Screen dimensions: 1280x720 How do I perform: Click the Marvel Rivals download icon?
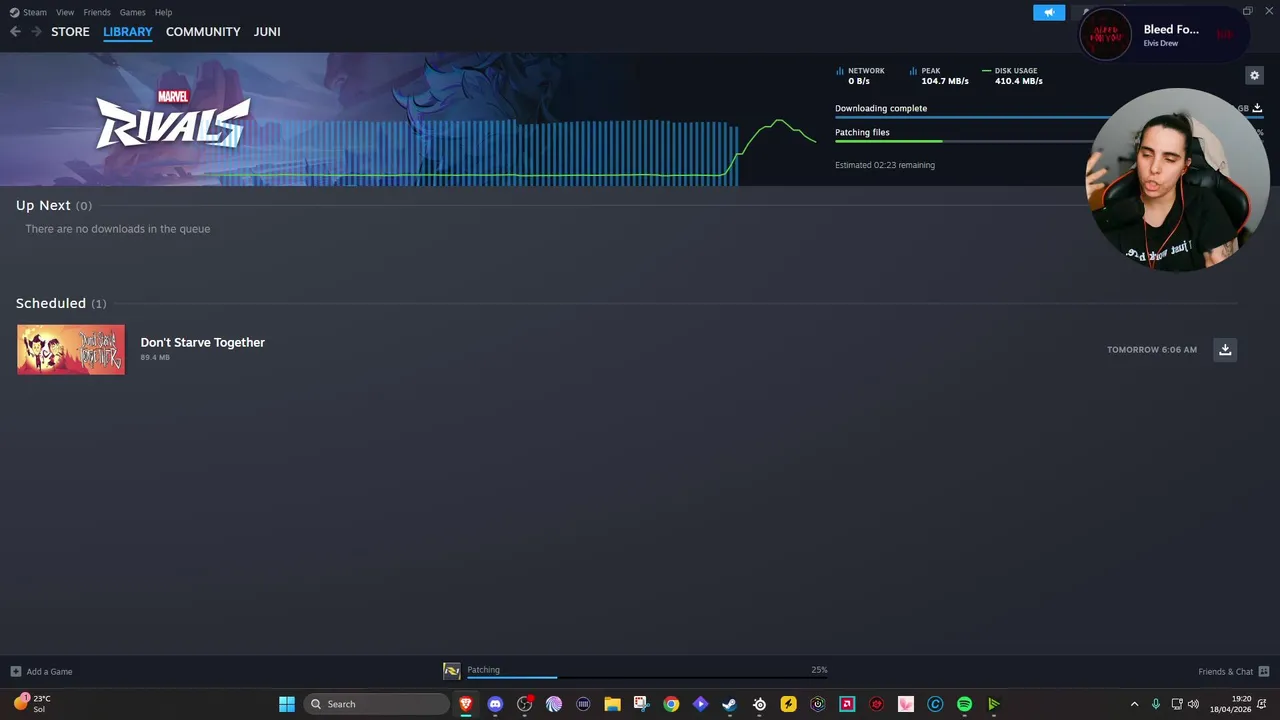point(1257,108)
